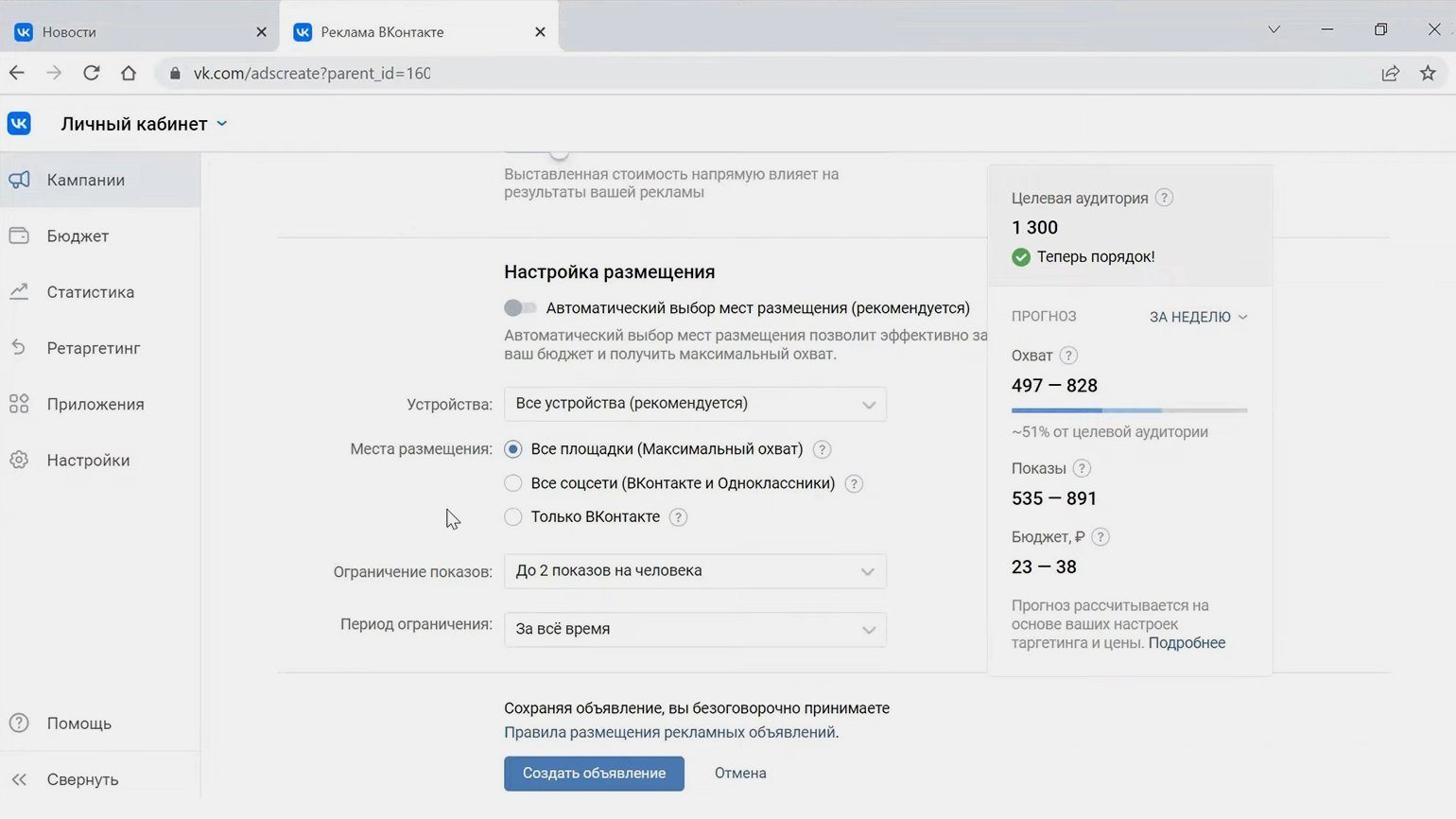
Task: Click the Охват reach progress bar
Action: (1129, 410)
